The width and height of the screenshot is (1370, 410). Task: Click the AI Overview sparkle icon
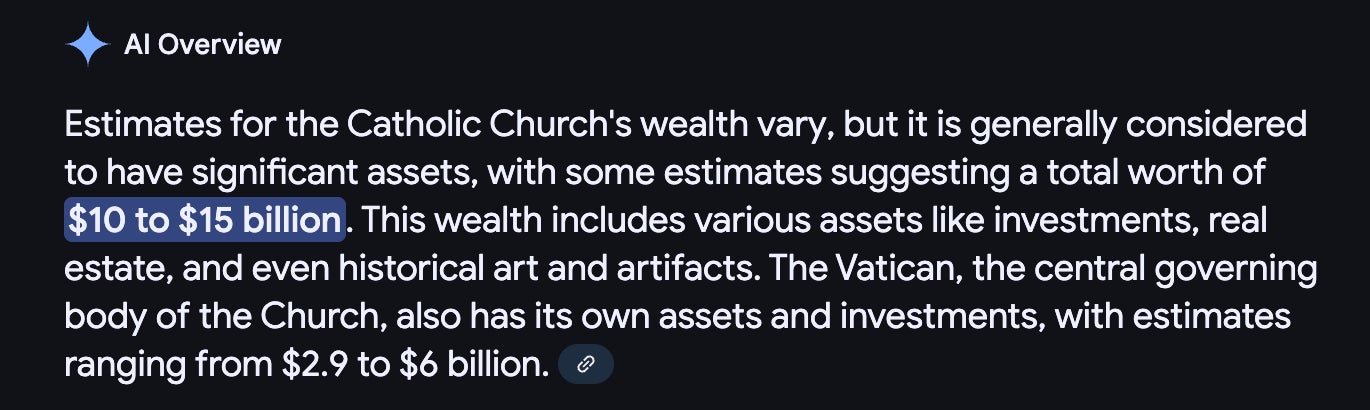(87, 45)
